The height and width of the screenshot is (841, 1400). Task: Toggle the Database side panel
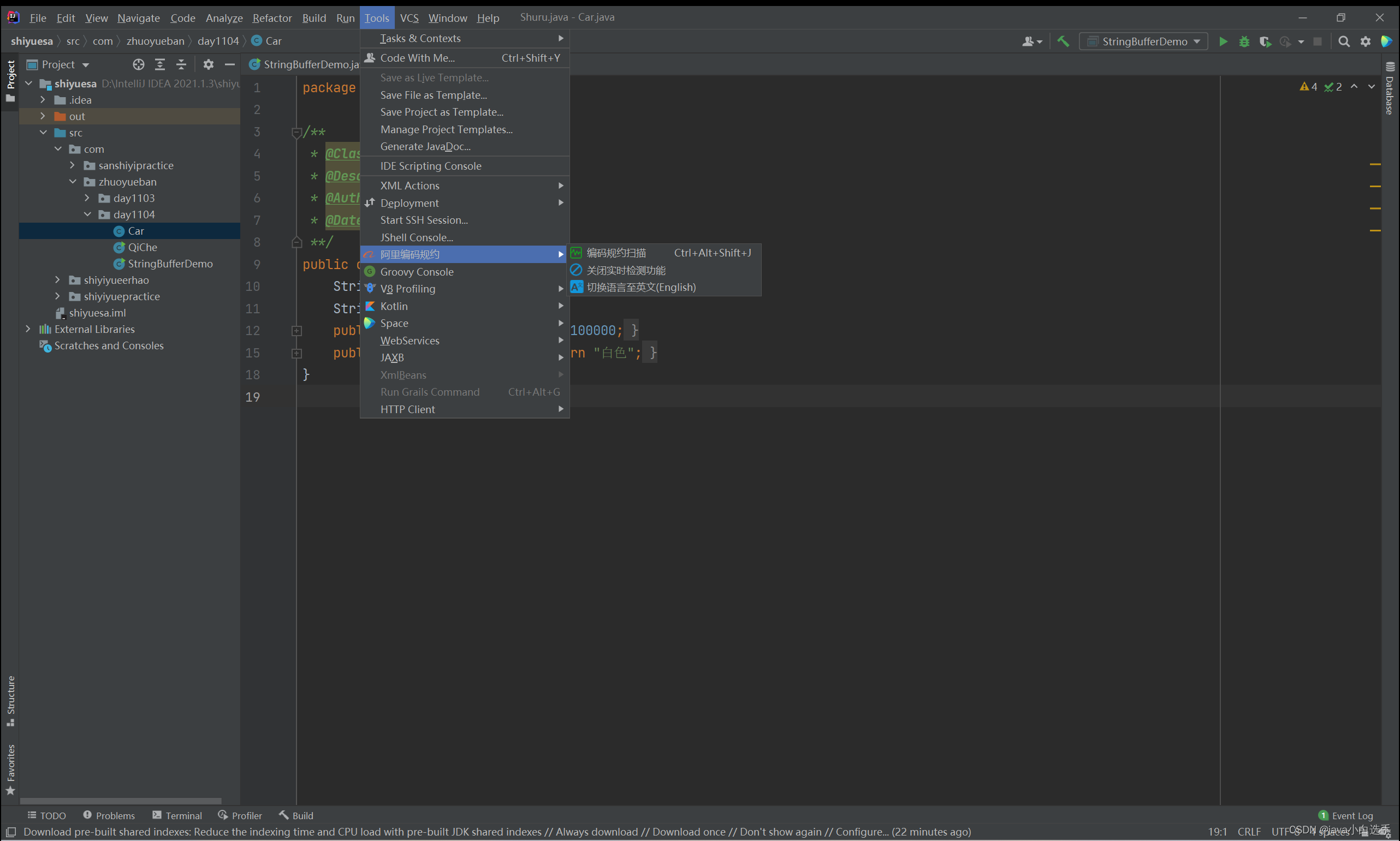click(x=1389, y=91)
